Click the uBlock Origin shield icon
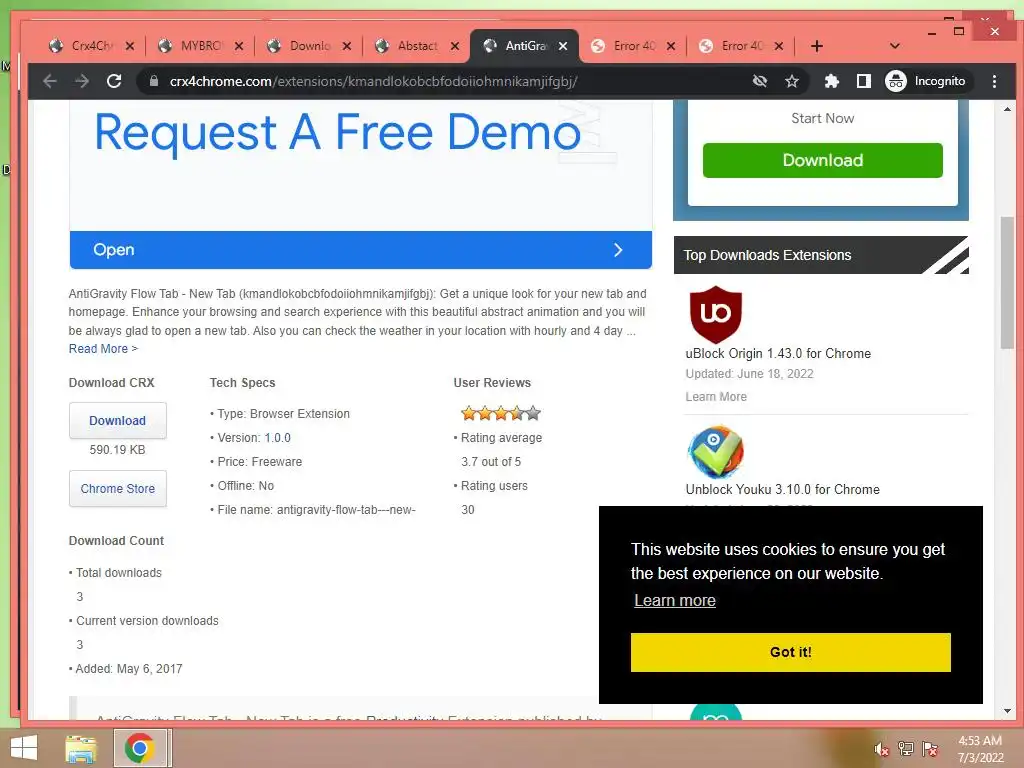The height and width of the screenshot is (768, 1024). (716, 314)
